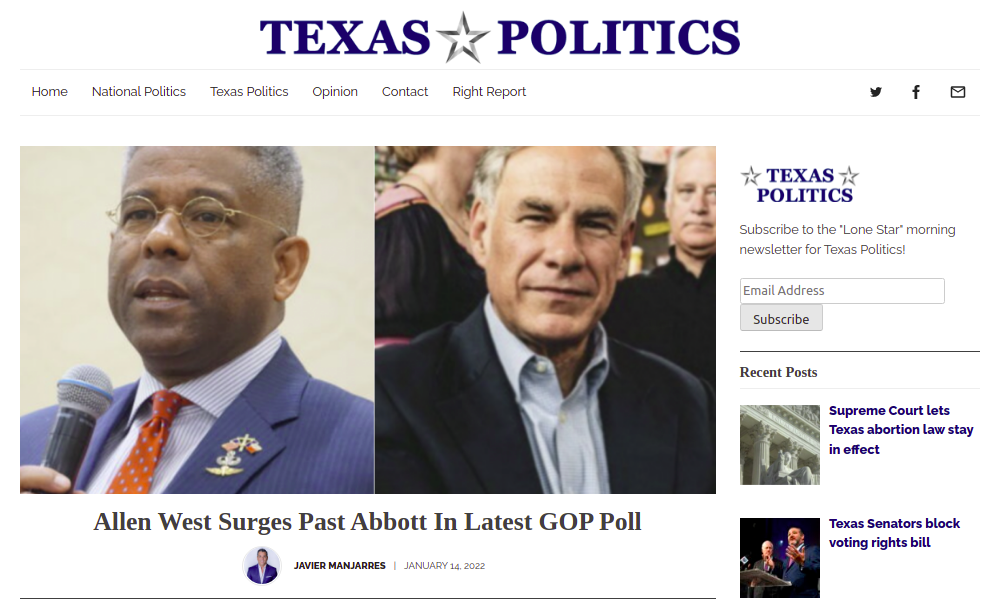
Task: Open the Facebook icon link
Action: [x=916, y=92]
